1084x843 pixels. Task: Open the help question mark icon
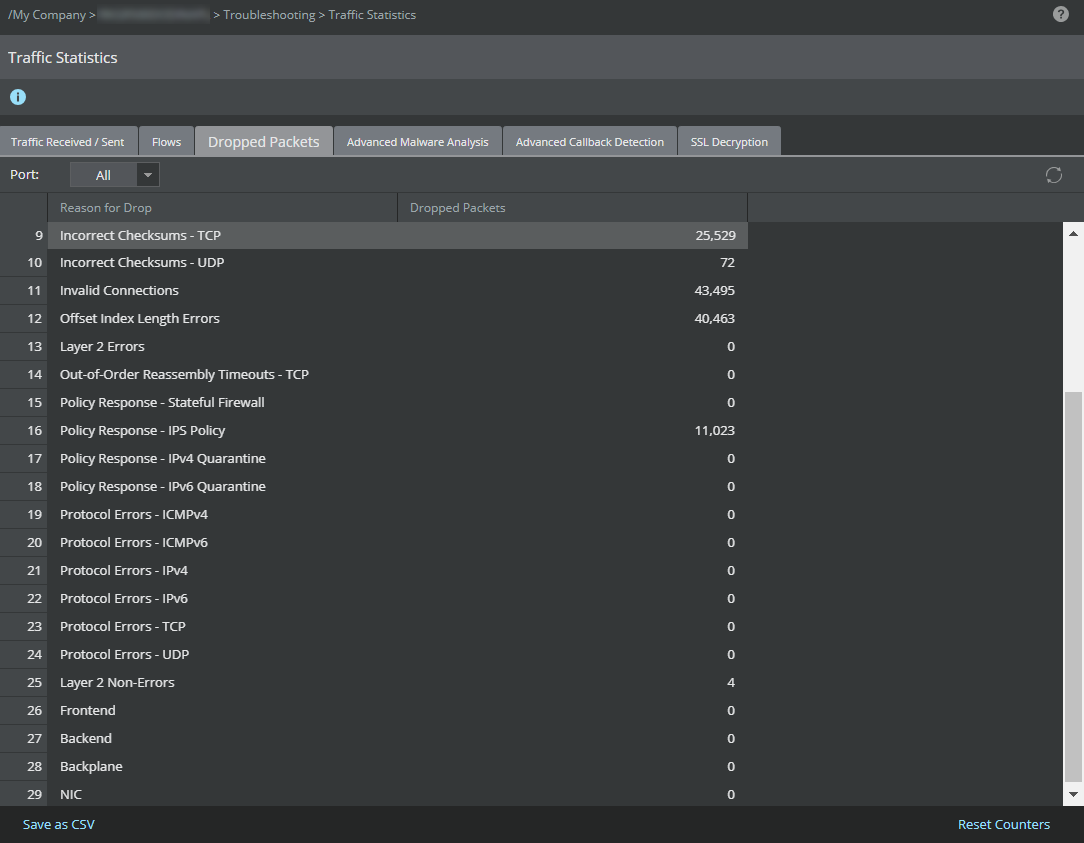coord(1060,15)
